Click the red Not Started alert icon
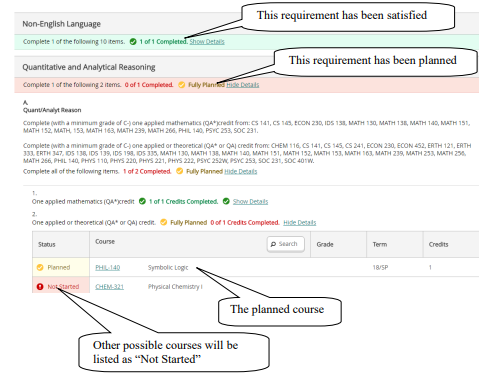 click(40, 287)
